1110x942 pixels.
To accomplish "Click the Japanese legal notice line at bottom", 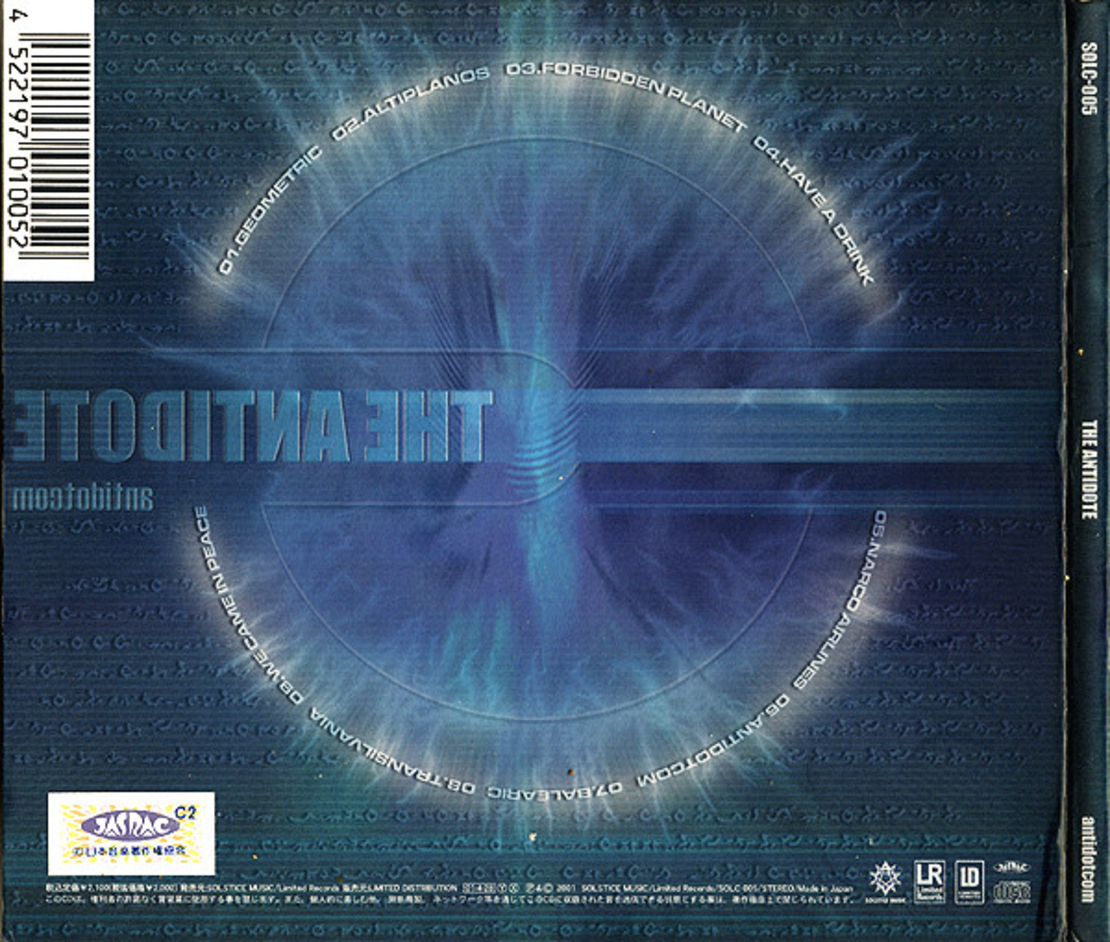I will pyautogui.click(x=450, y=899).
